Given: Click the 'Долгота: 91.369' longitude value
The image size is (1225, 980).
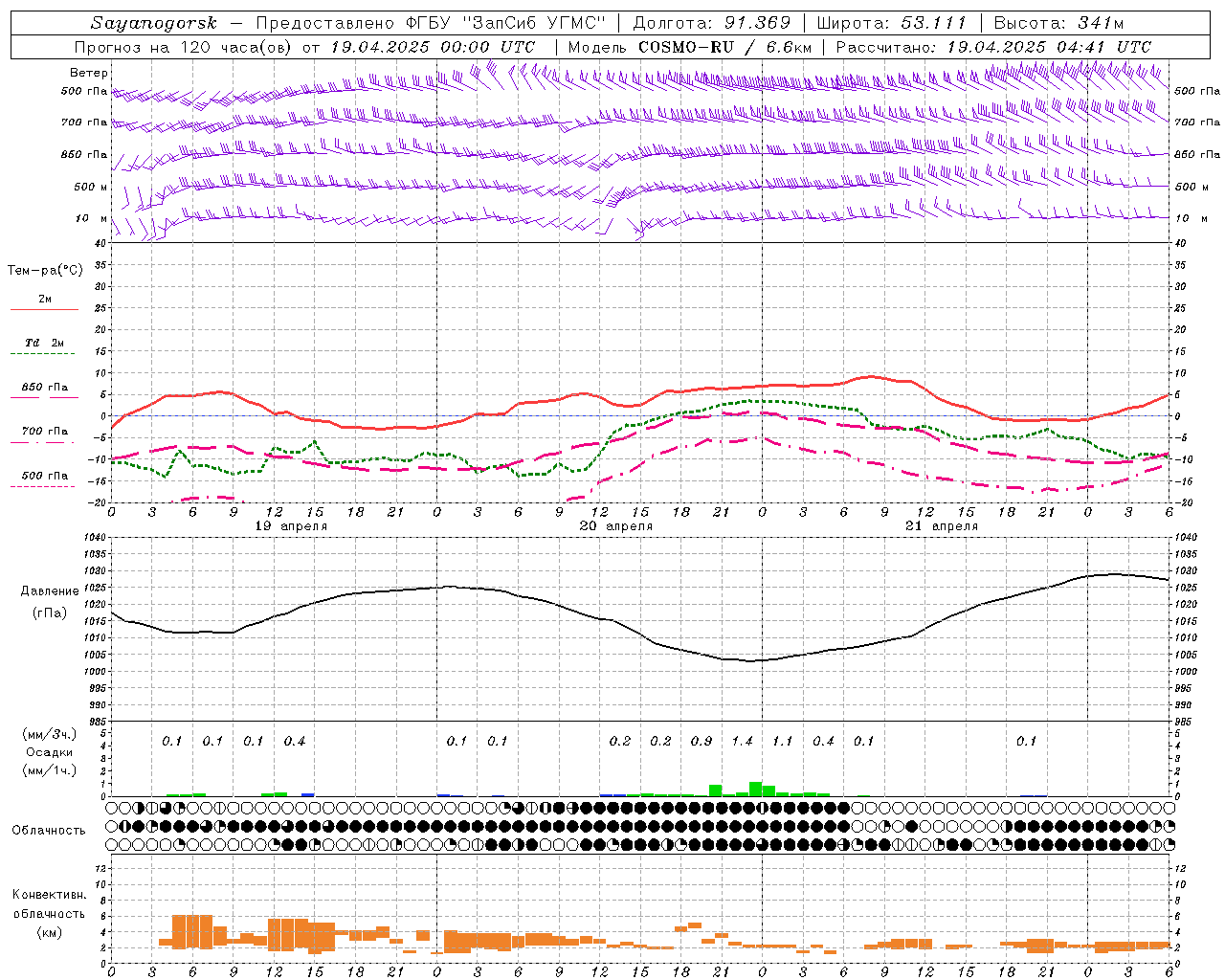Looking at the screenshot, I should (x=712, y=22).
